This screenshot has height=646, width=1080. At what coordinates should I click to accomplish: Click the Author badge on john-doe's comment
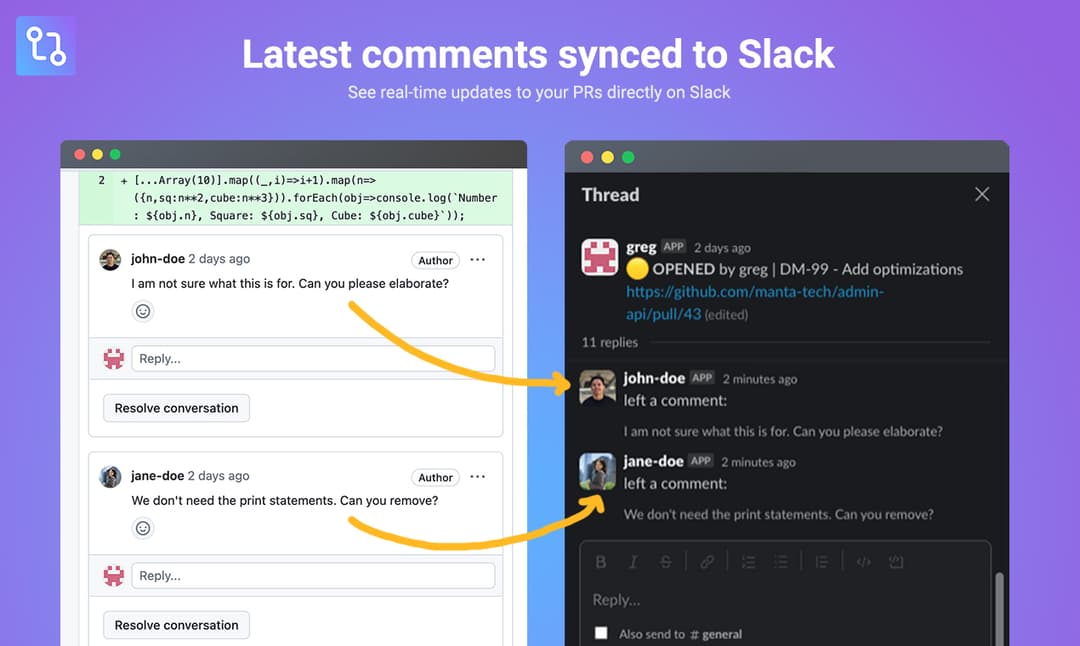pos(435,260)
